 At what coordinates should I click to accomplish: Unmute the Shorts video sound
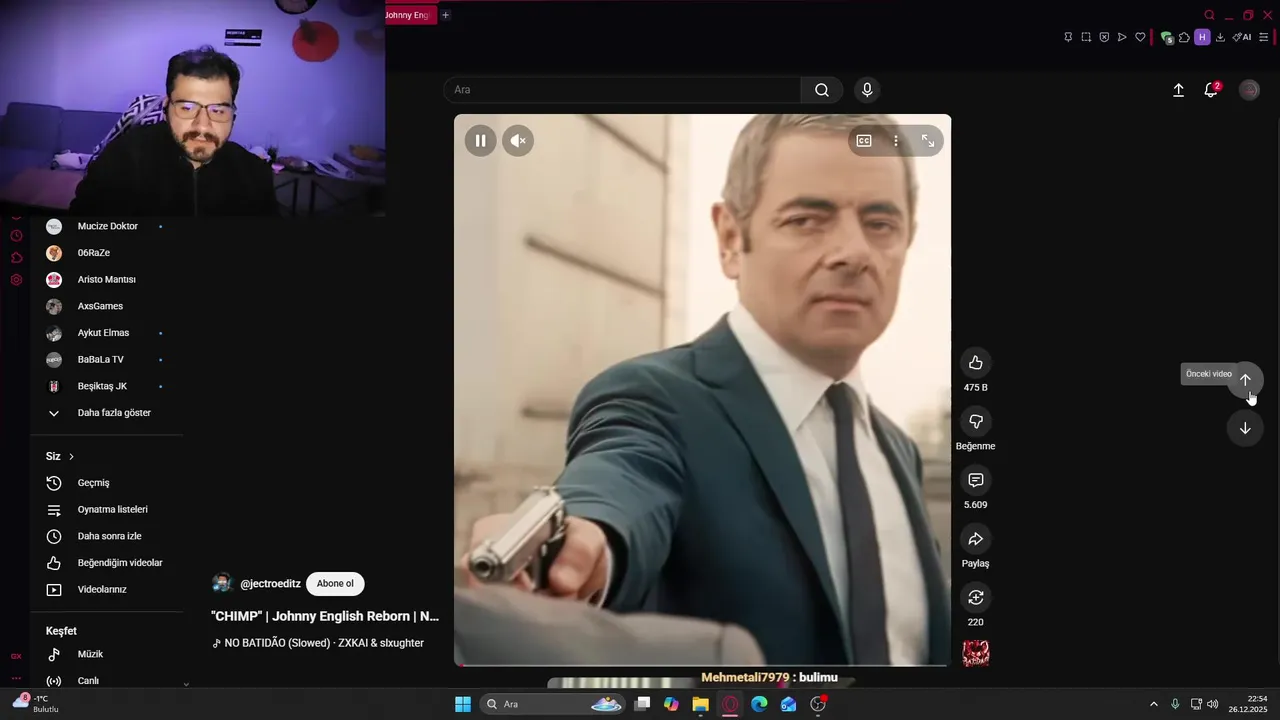[x=518, y=141]
